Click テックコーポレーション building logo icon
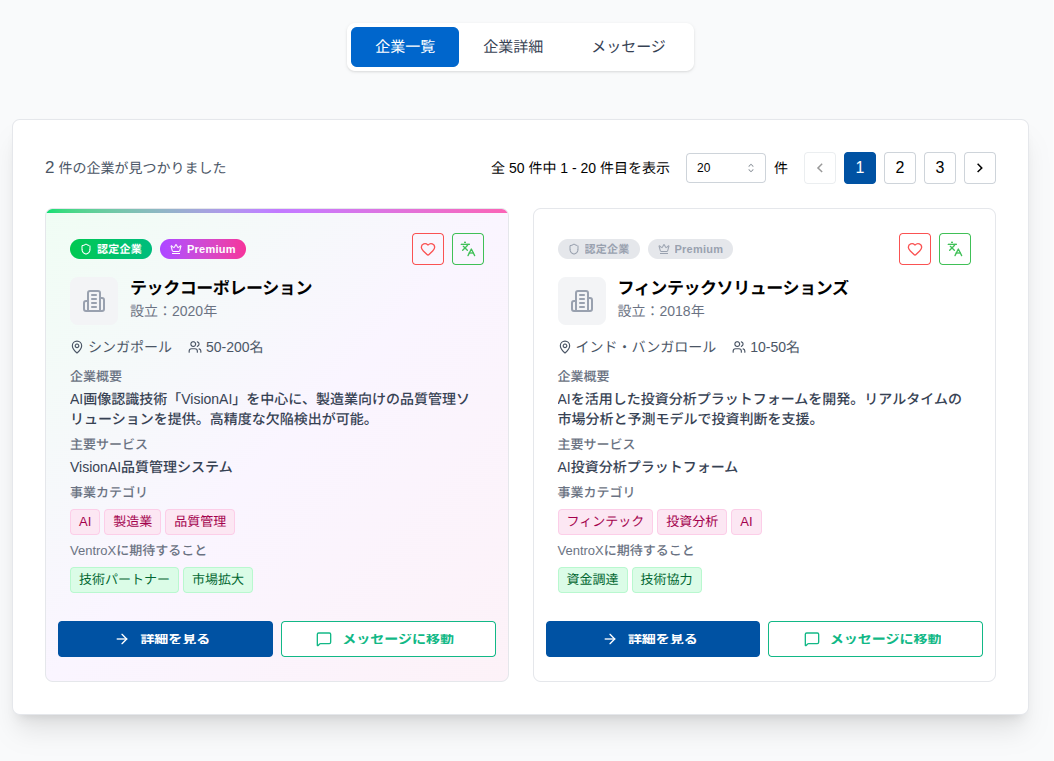Image resolution: width=1054 pixels, height=761 pixels. pyautogui.click(x=94, y=301)
